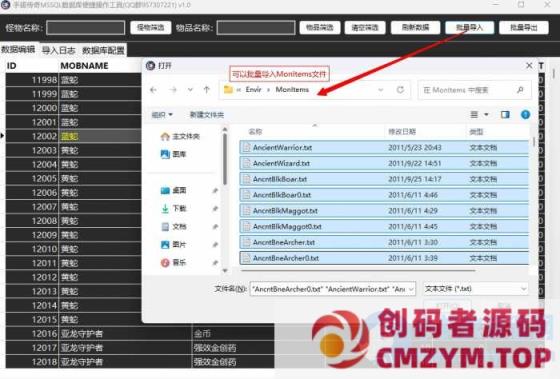Select file AncntBlkBoar.txt
The width and height of the screenshot is (560, 379).
(x=384, y=179)
